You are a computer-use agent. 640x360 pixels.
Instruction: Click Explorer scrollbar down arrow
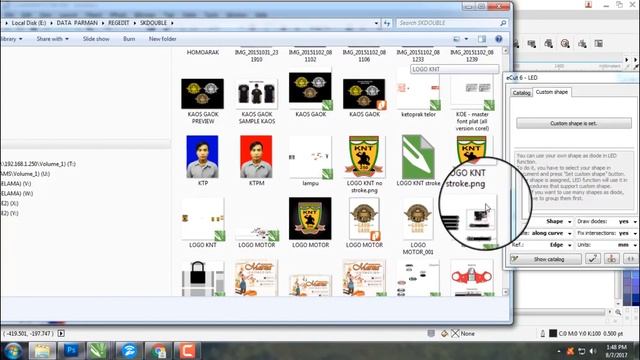(505, 292)
